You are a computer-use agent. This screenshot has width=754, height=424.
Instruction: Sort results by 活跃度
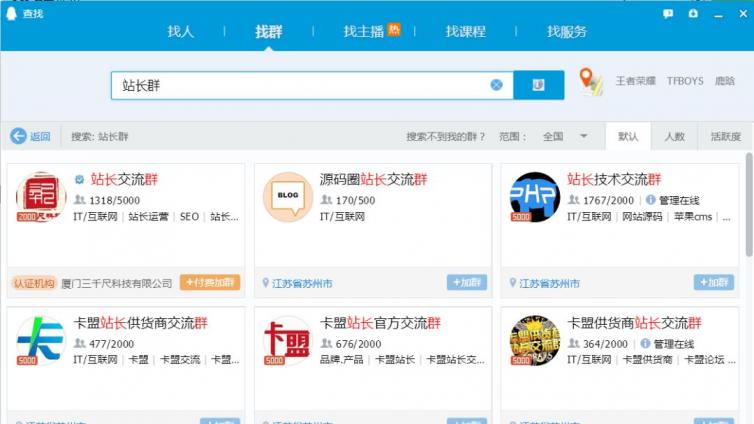[x=725, y=137]
